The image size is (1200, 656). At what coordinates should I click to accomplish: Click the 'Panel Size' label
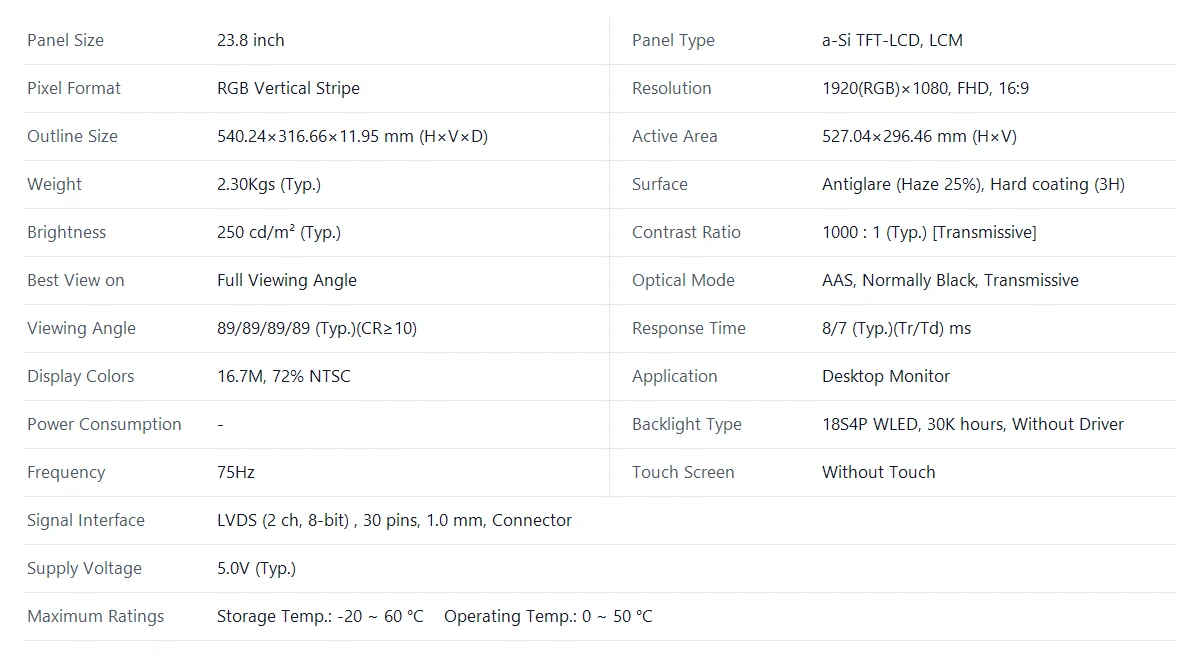pyautogui.click(x=65, y=40)
